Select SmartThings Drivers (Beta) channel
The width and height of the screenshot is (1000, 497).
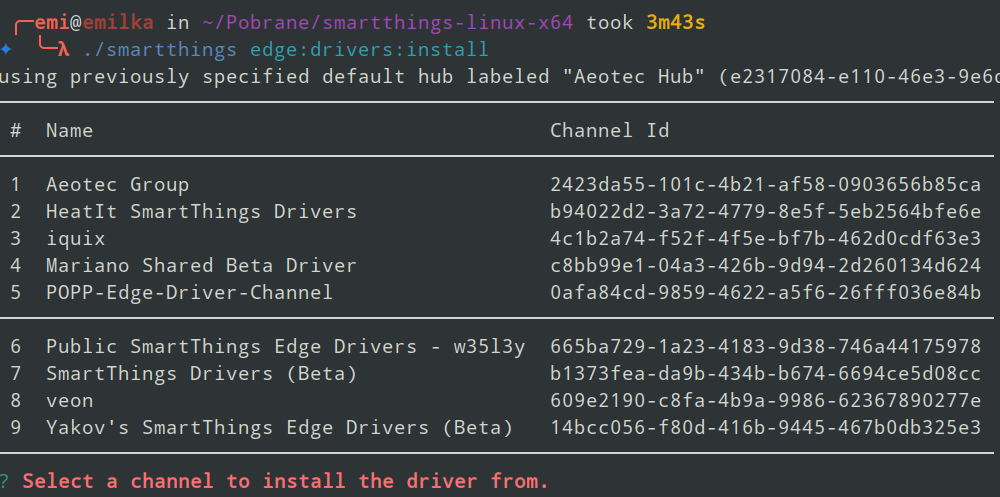201,374
